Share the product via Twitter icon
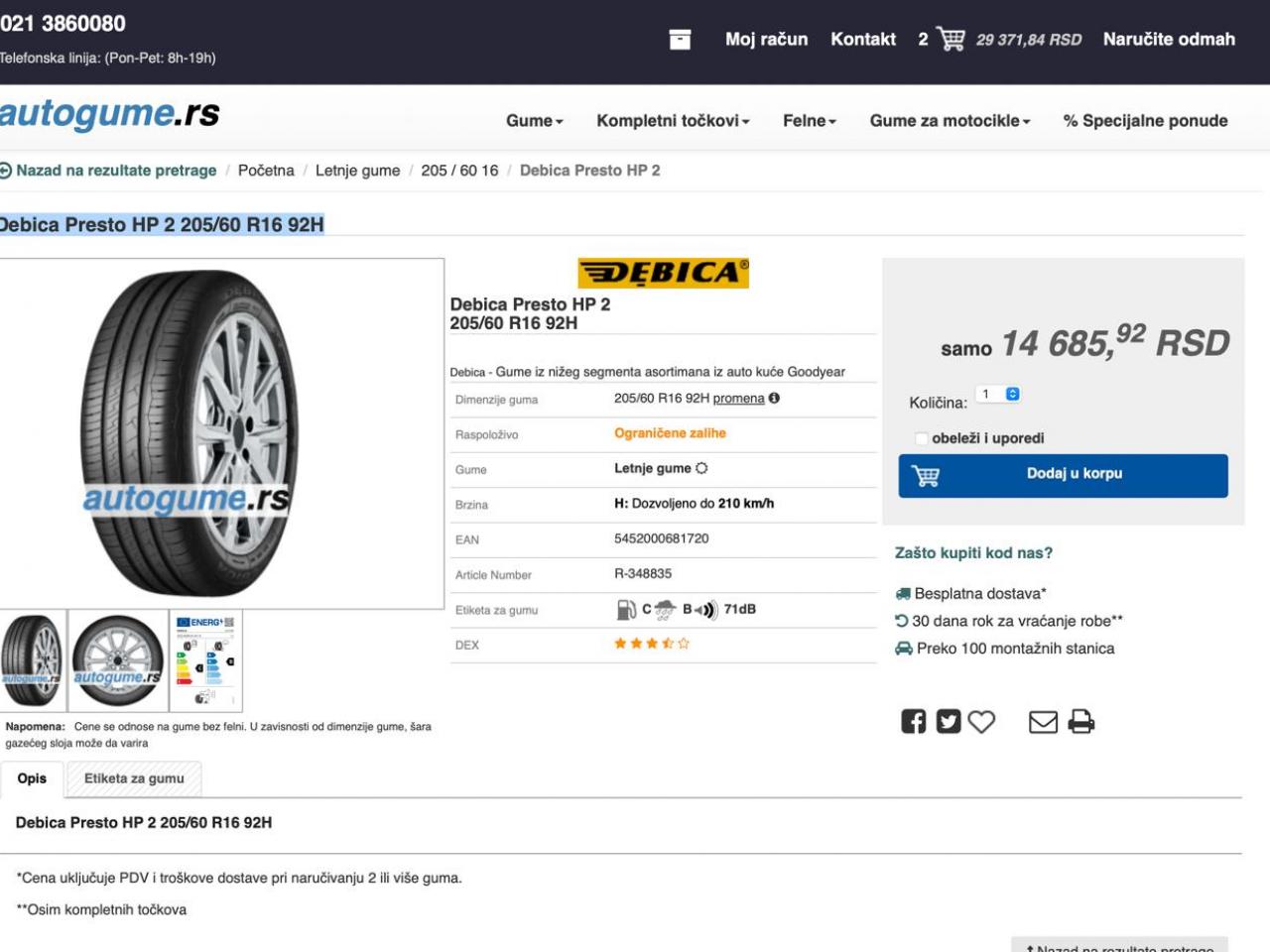This screenshot has width=1270, height=952. 949,721
